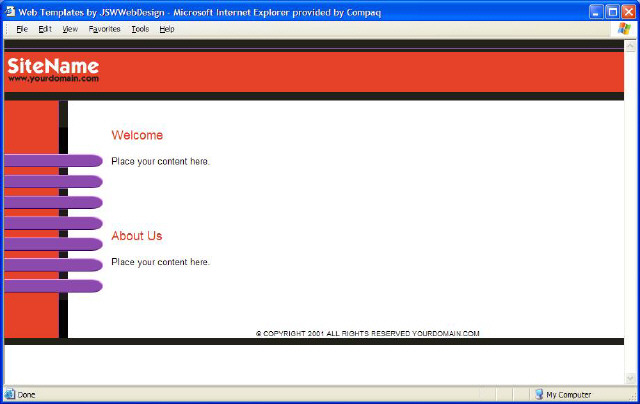
Task: Click the bottommost purple navigation button
Action: coord(52,287)
